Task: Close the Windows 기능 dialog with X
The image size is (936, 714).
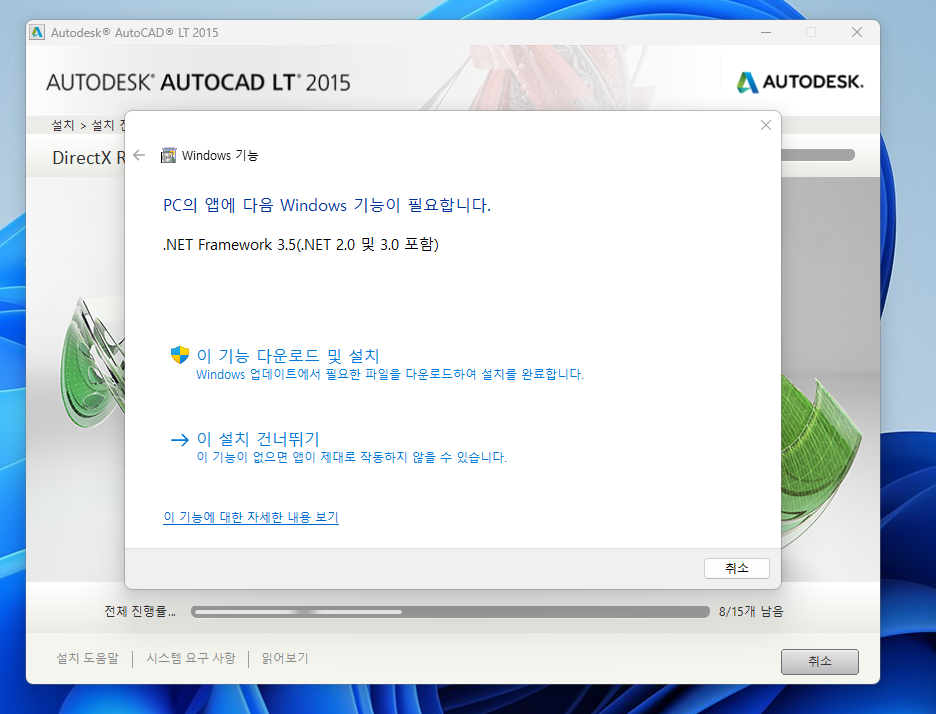Action: coord(766,125)
